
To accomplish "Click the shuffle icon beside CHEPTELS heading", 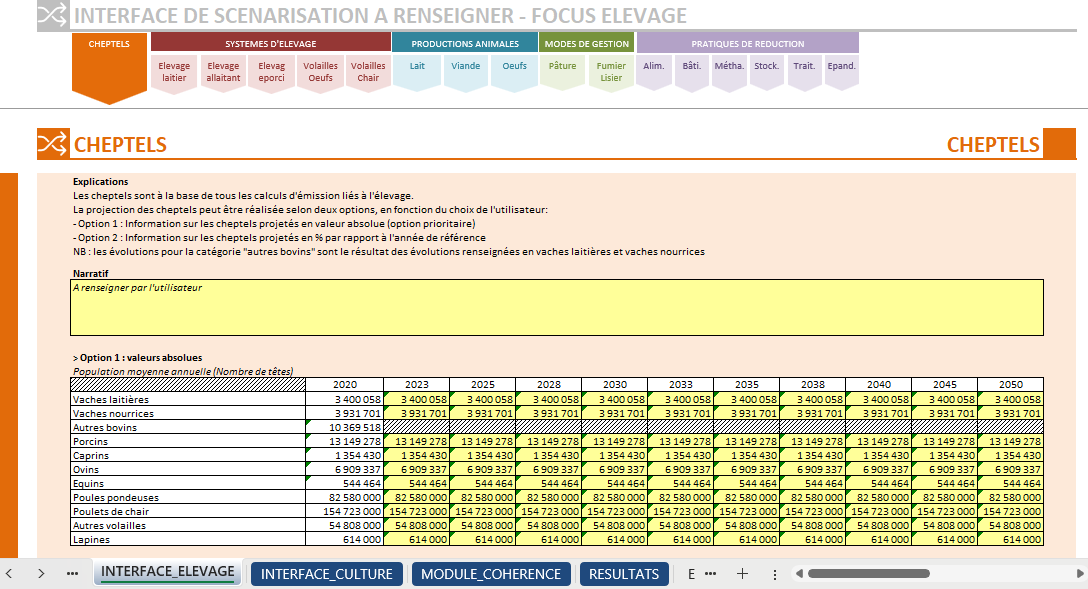I will (53, 144).
